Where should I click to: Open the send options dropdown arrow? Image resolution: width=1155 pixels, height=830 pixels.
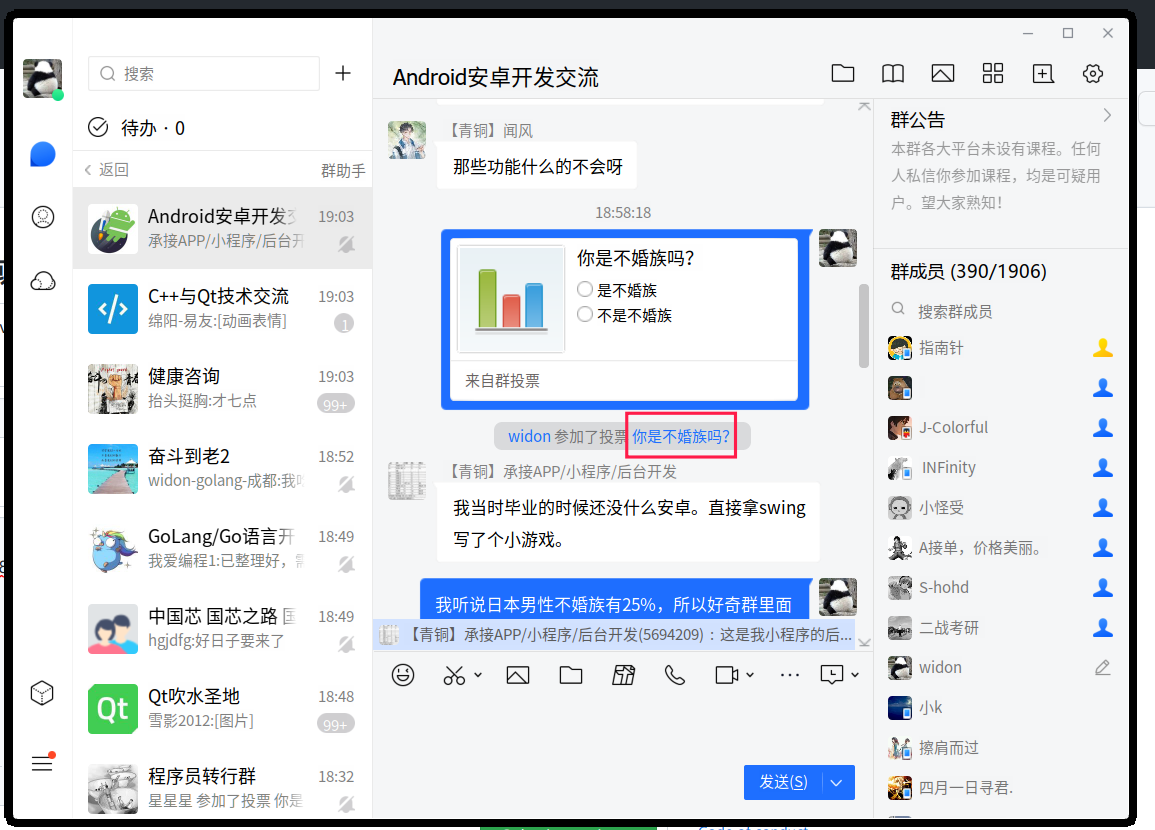tap(837, 782)
